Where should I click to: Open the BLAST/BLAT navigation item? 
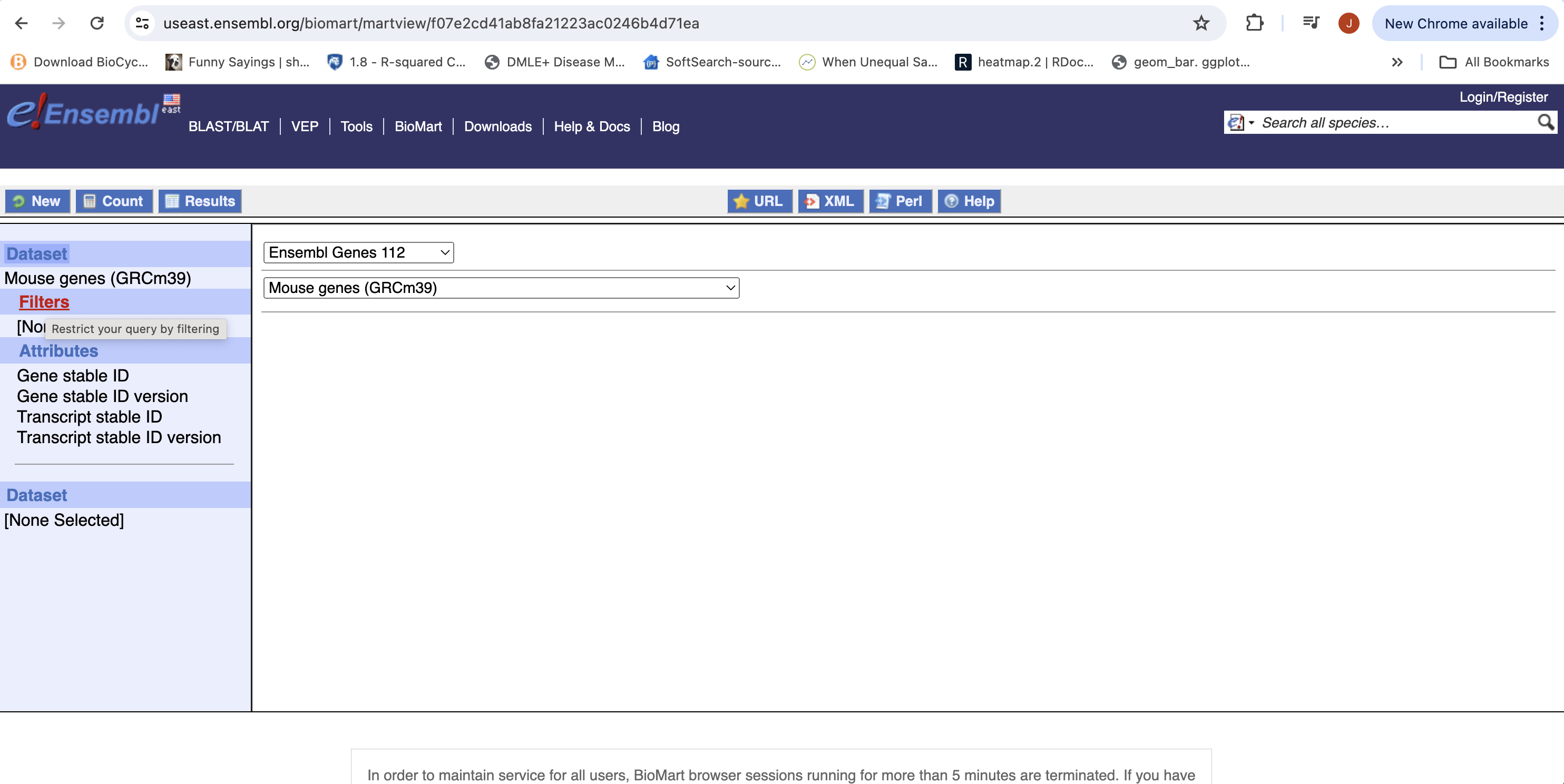click(228, 126)
